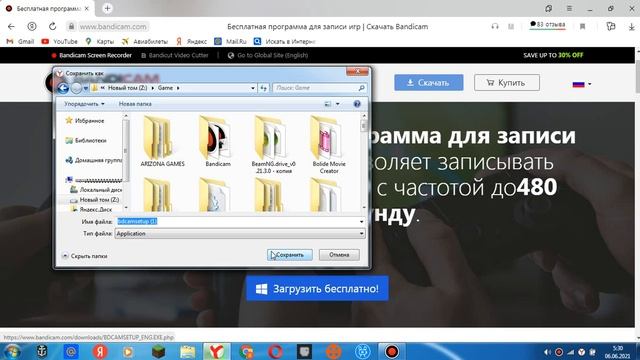Screen dimensions: 640x360
Task: Click the file list vertical scrollbar
Action: (x=364, y=162)
